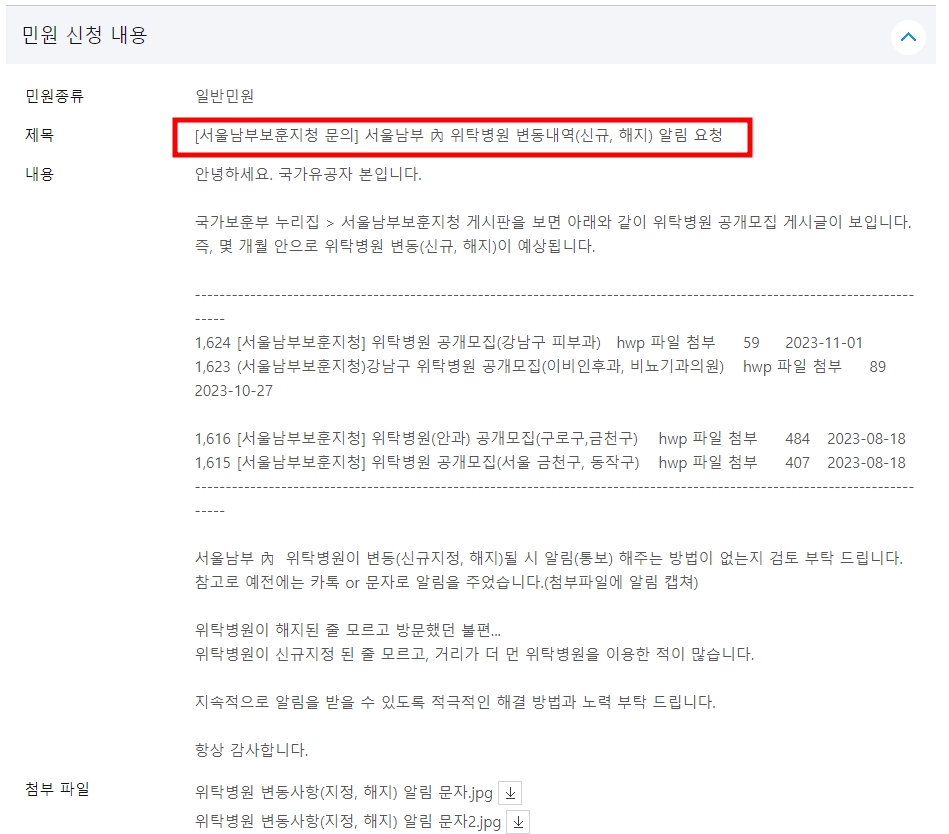Image resolution: width=949 pixels, height=834 pixels.
Task: Click the 1,623 이비인후과, 비뇨기과의원 line
Action: tap(540, 367)
